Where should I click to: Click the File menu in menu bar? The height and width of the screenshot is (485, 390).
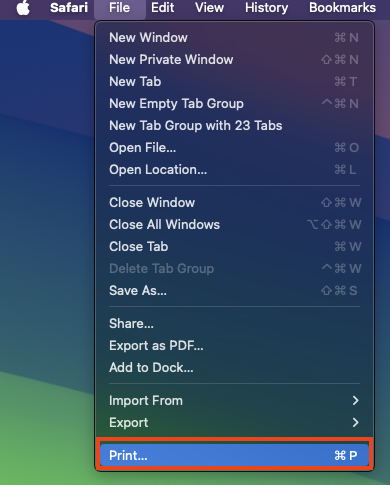[120, 8]
